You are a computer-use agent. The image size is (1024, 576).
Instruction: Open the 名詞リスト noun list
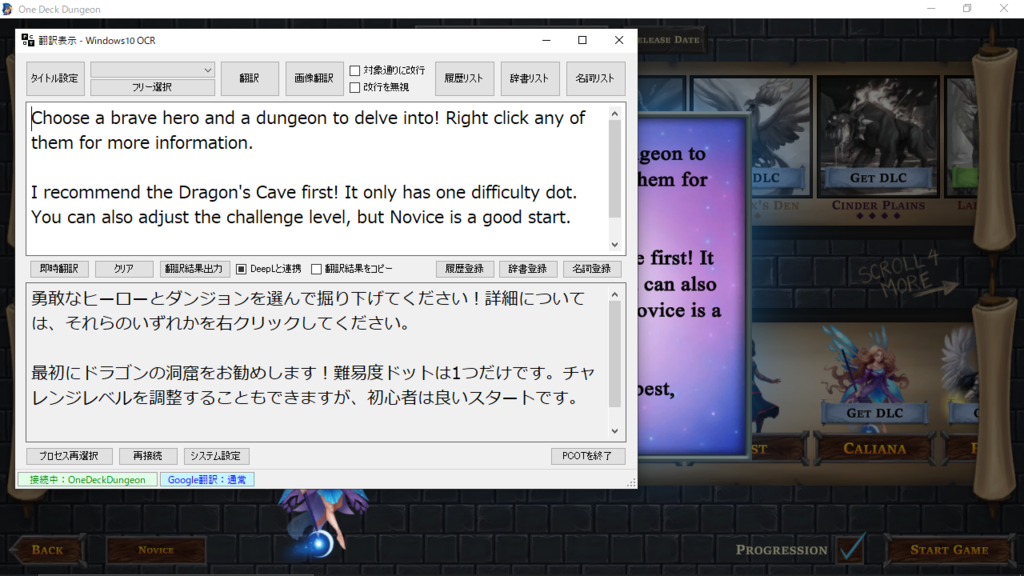coord(595,78)
